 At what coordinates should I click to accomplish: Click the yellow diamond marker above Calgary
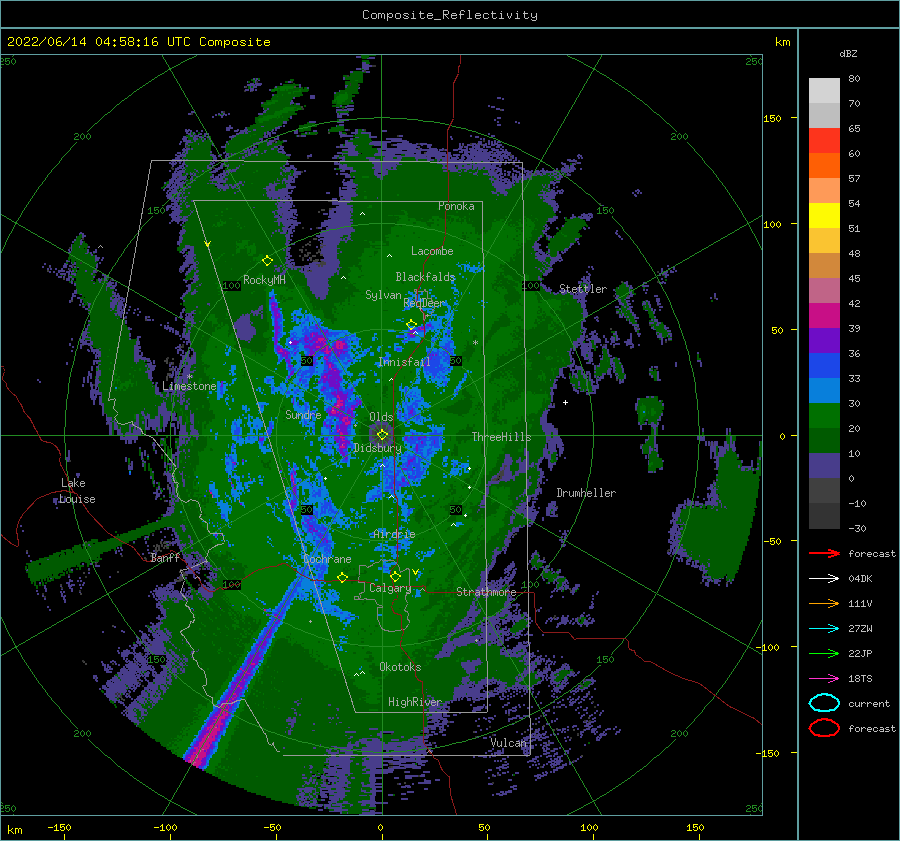pyautogui.click(x=395, y=576)
